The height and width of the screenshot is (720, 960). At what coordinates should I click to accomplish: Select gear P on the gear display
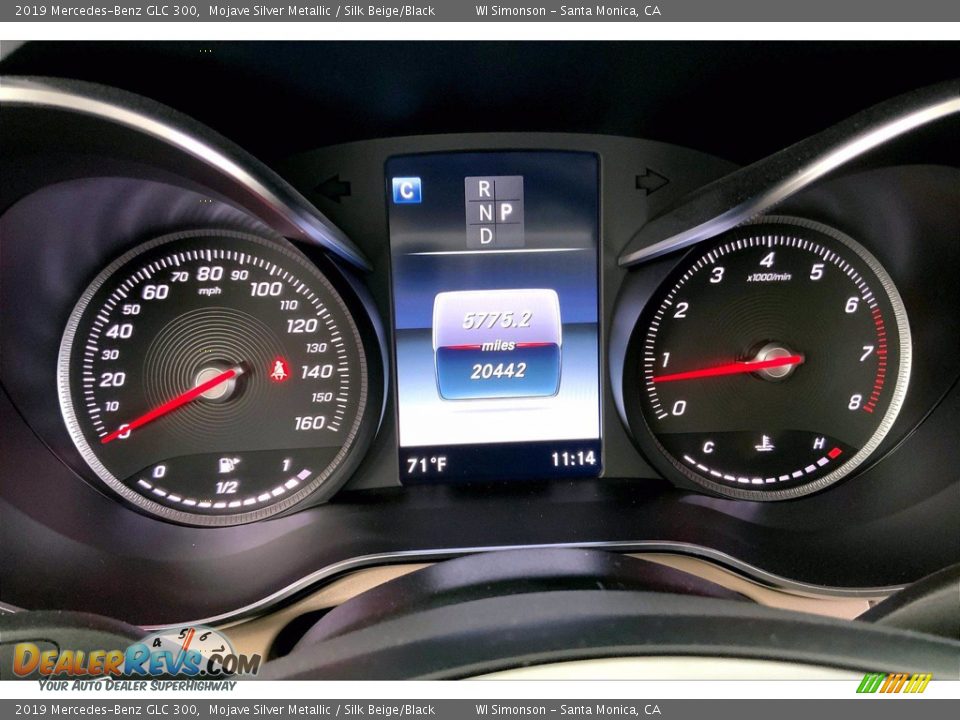pyautogui.click(x=506, y=212)
